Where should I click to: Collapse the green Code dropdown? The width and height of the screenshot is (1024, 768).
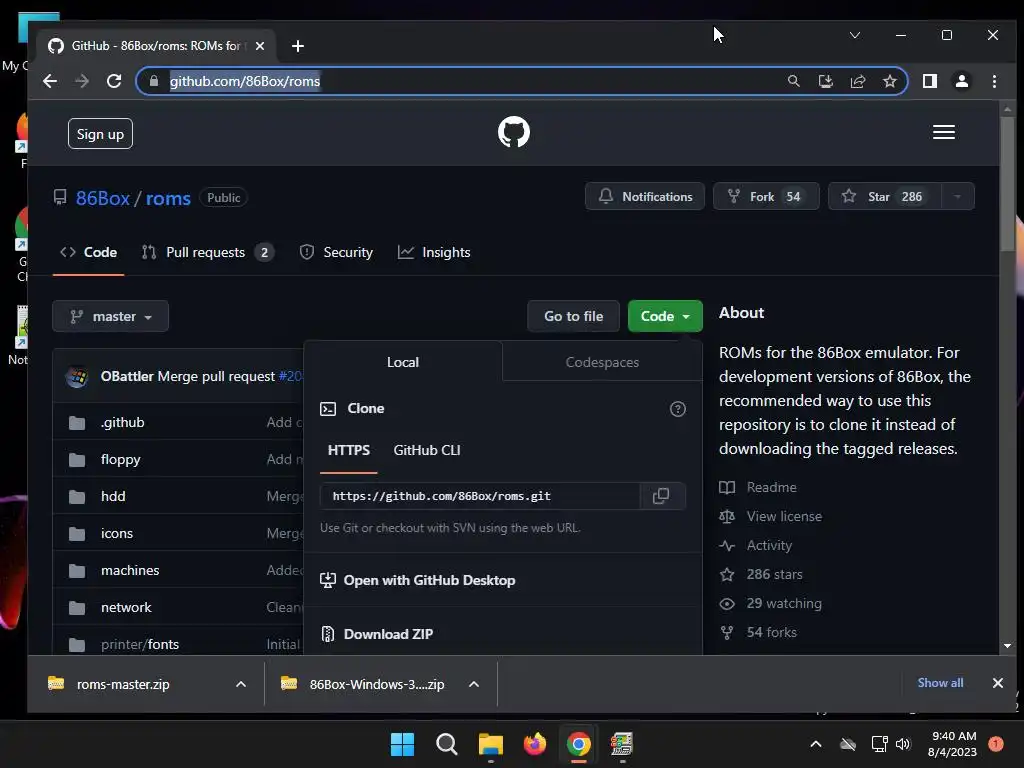point(665,316)
